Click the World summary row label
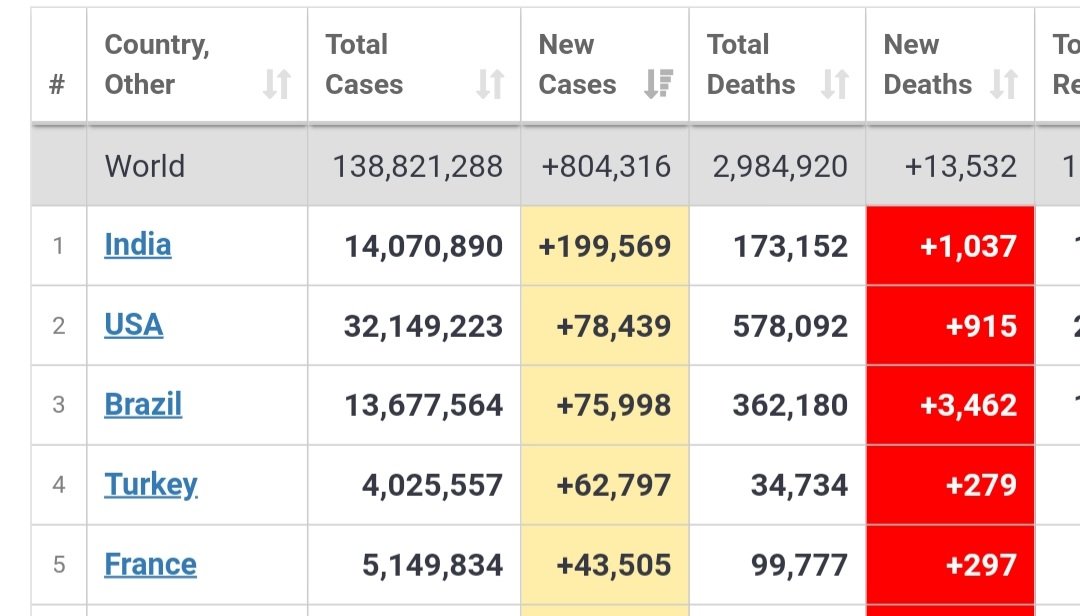Viewport: 1080px width, 616px height. pyautogui.click(x=145, y=167)
